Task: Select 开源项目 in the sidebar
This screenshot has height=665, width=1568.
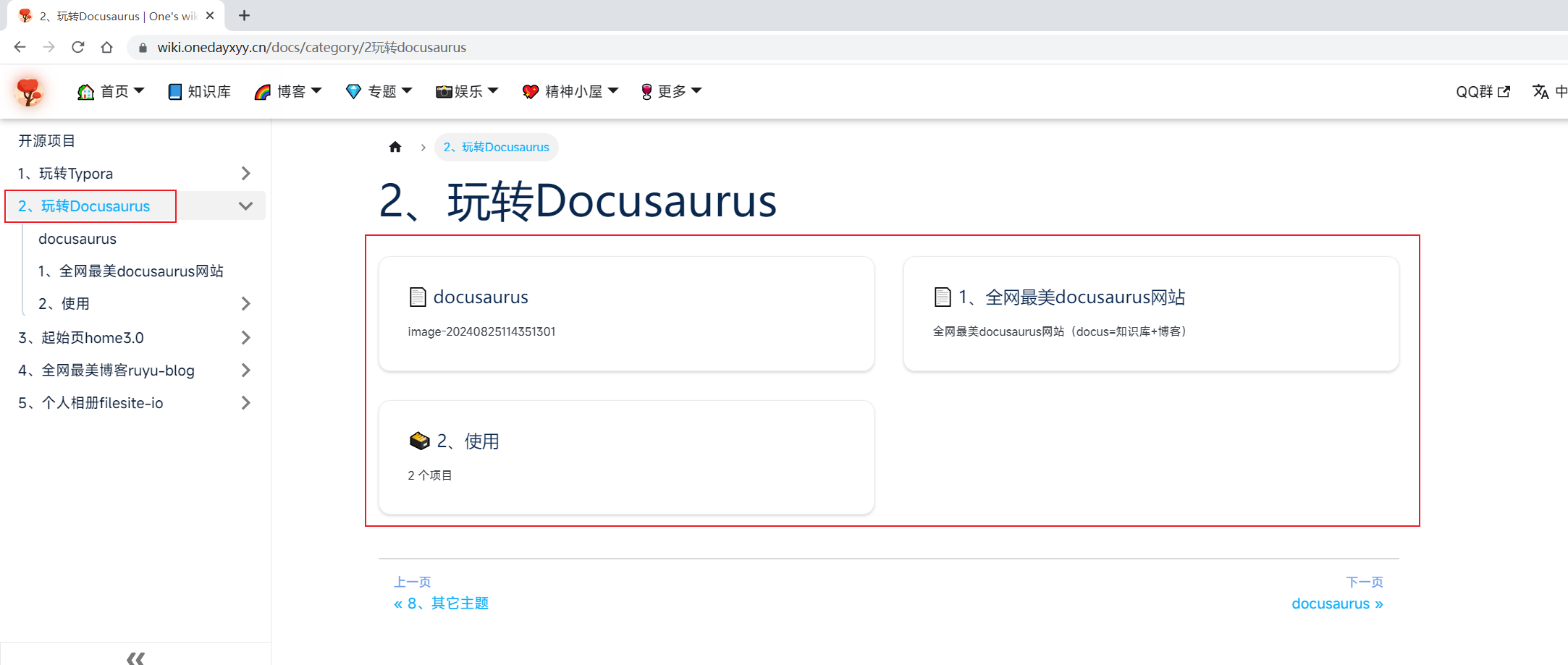Action: (x=46, y=141)
